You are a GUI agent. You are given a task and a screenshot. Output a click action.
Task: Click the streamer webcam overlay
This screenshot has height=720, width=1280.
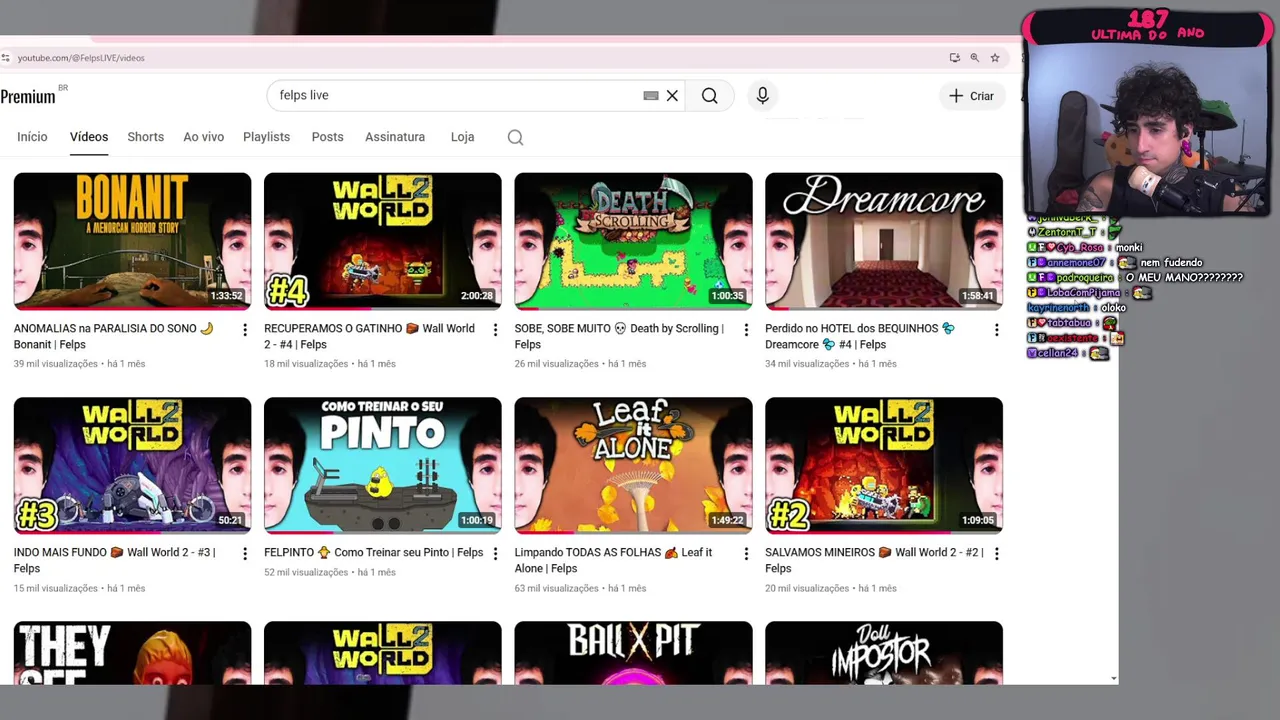(x=1147, y=129)
